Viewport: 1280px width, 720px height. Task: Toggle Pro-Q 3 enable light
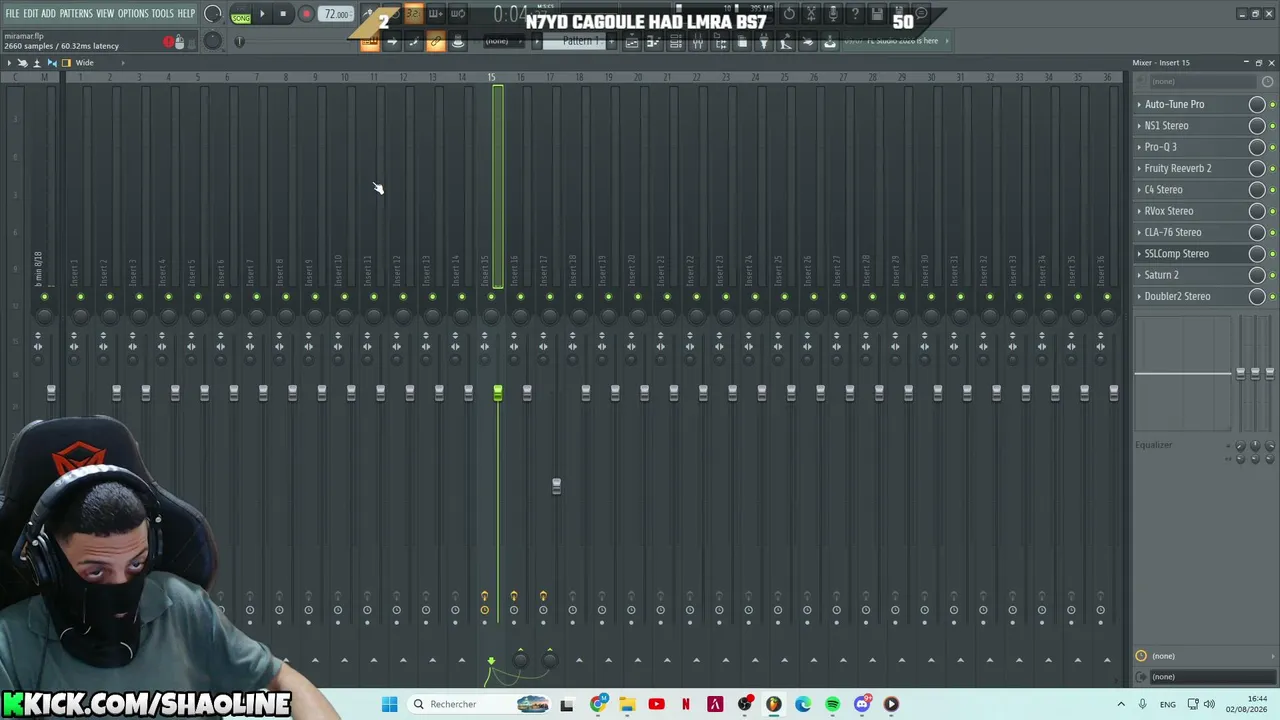point(1272,147)
